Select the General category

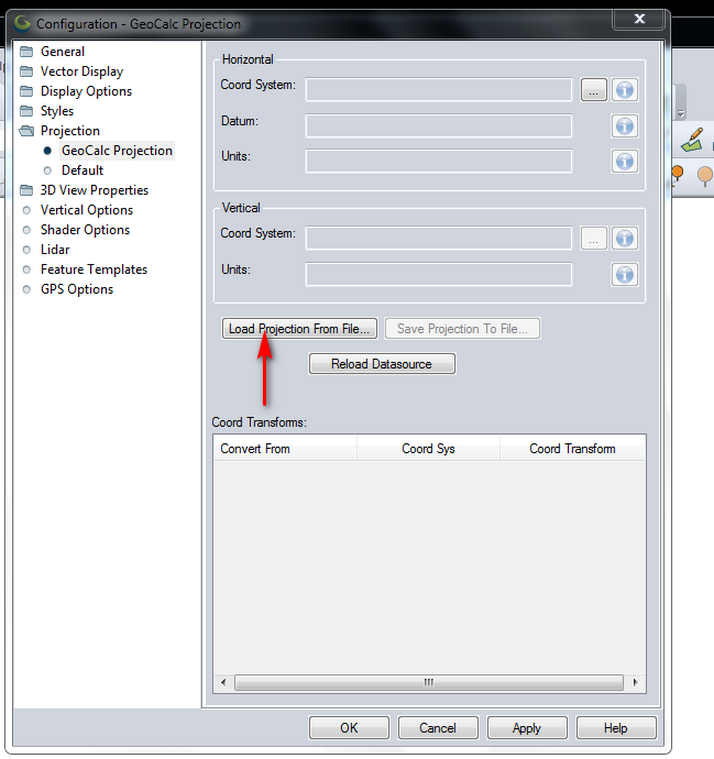[62, 51]
